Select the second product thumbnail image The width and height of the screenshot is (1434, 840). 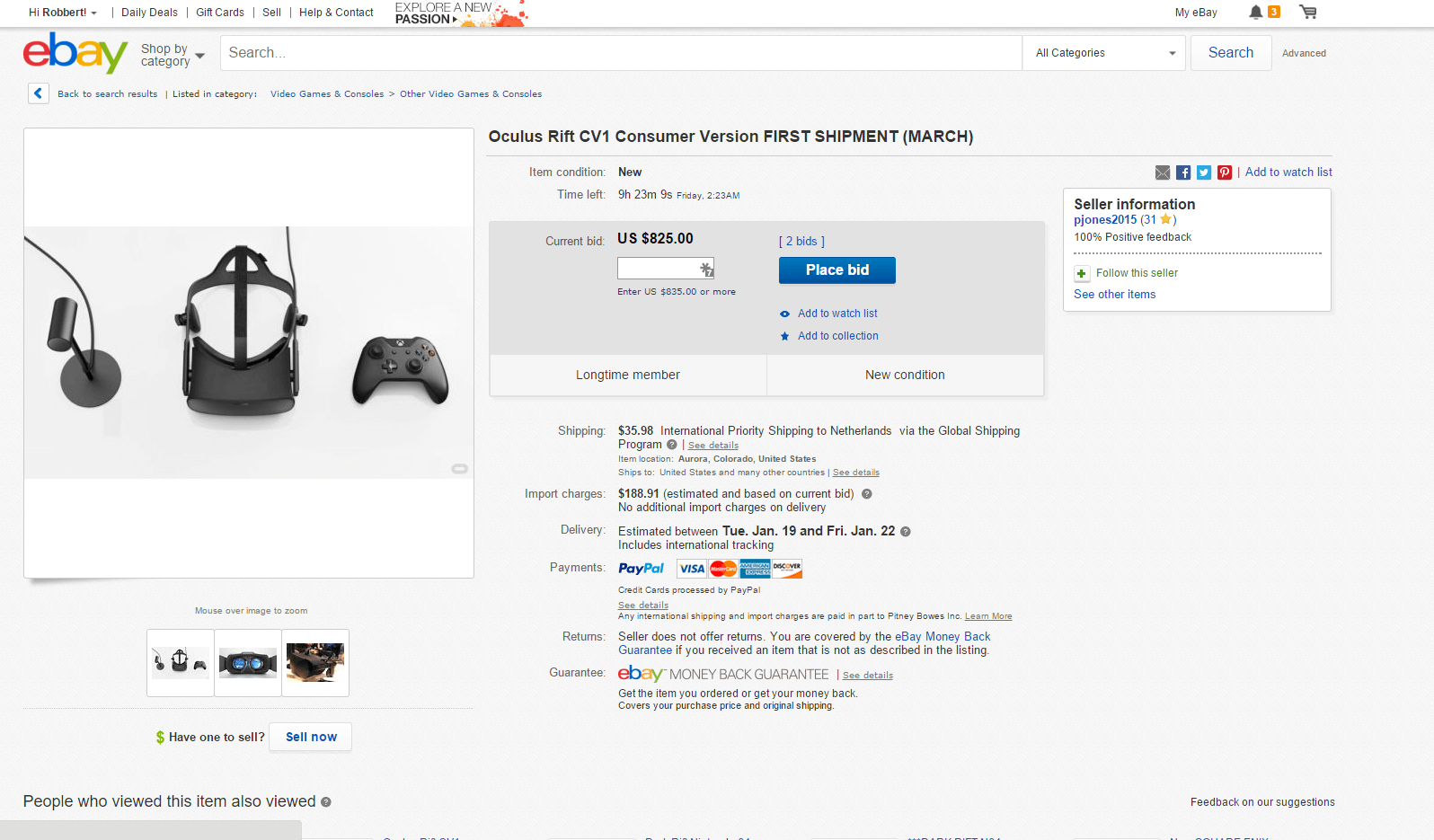coord(248,663)
